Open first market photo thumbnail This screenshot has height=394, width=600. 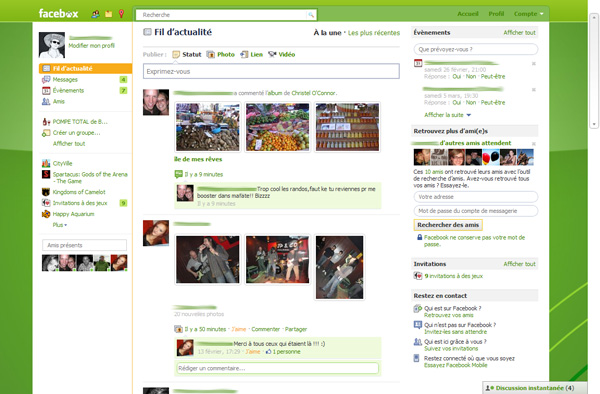pyautogui.click(x=208, y=127)
